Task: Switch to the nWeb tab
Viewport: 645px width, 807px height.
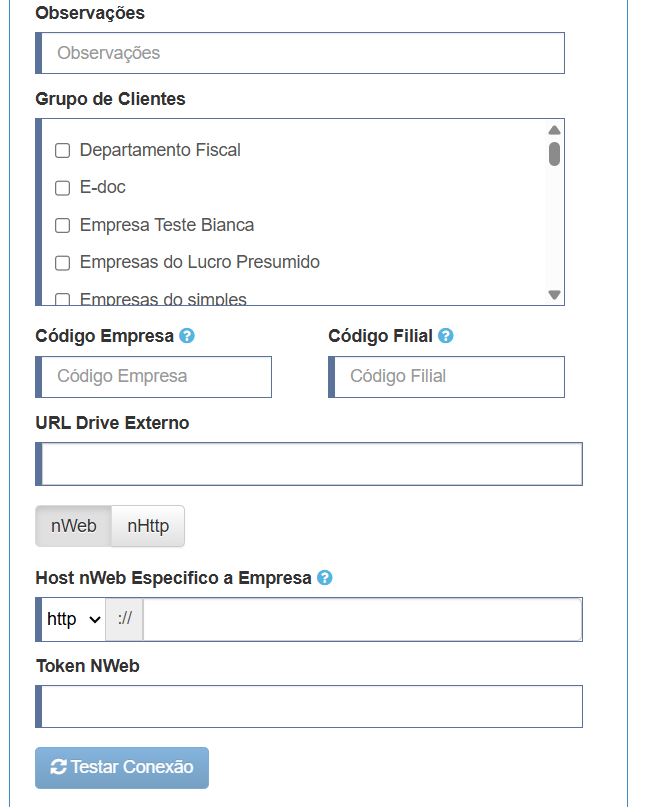Action: [74, 526]
